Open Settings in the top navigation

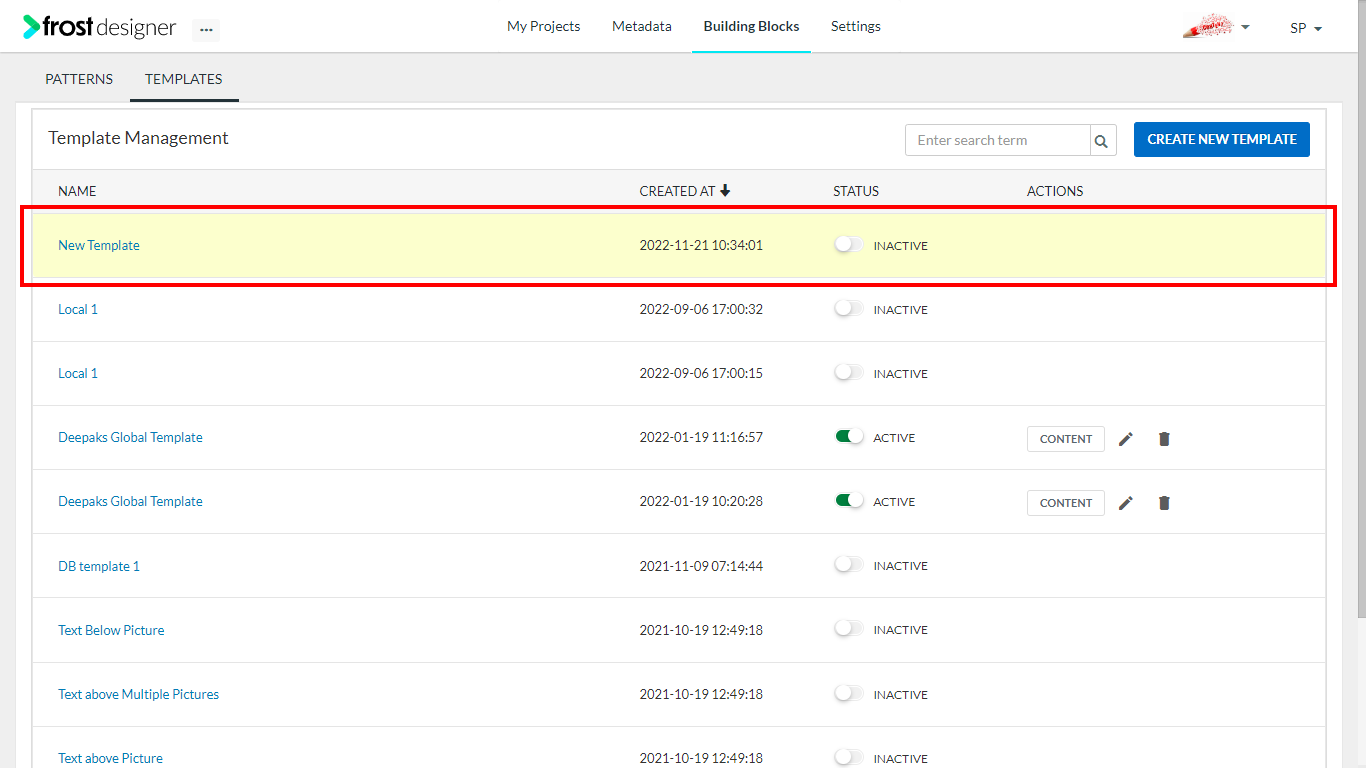click(856, 26)
